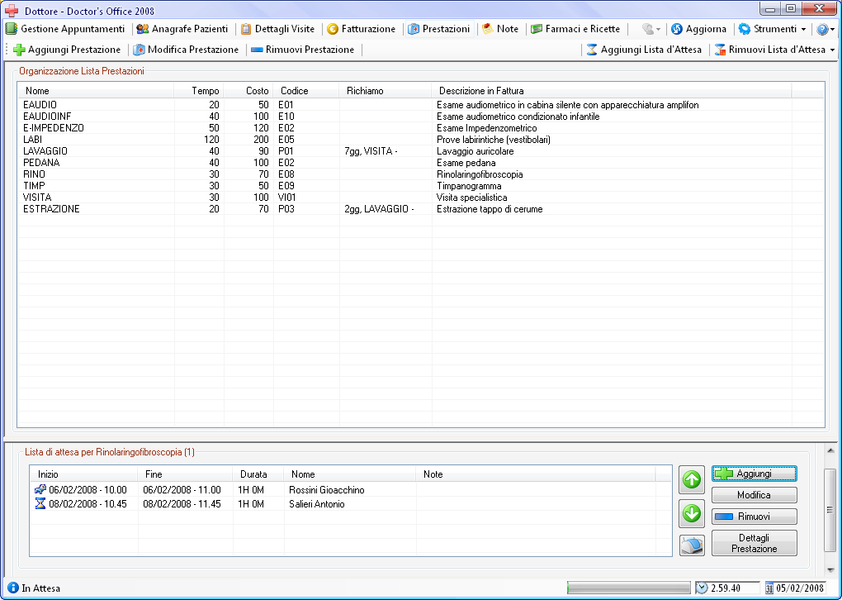The width and height of the screenshot is (842, 600).
Task: Click the Note column header in waiting list
Action: [535, 474]
